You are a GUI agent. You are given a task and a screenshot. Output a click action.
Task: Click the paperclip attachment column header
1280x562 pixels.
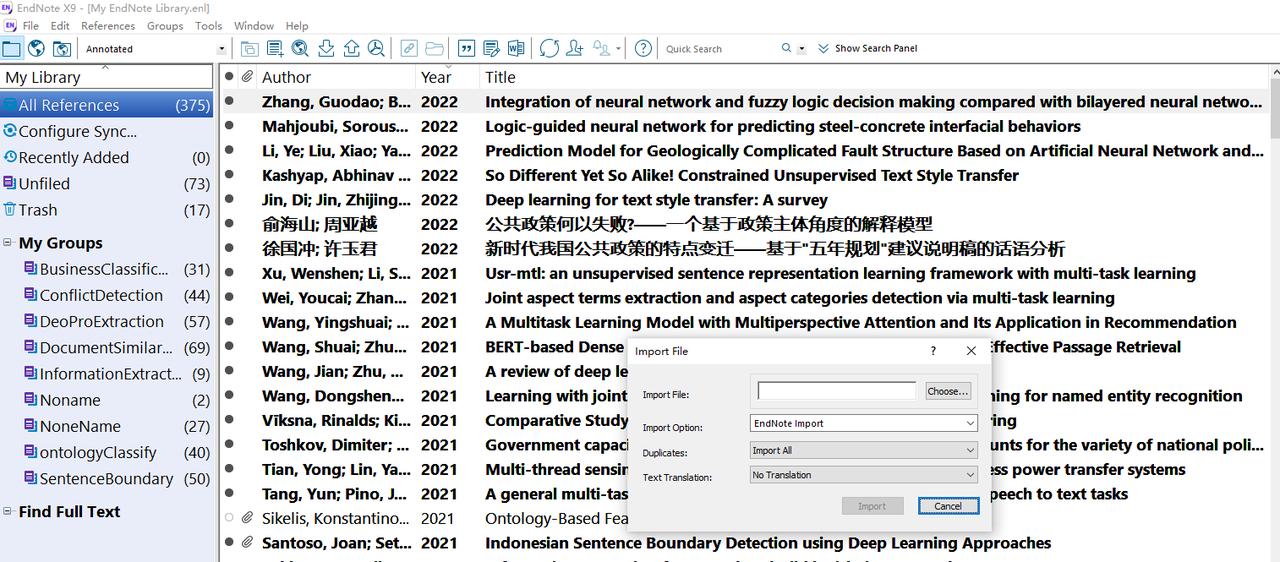coord(247,76)
